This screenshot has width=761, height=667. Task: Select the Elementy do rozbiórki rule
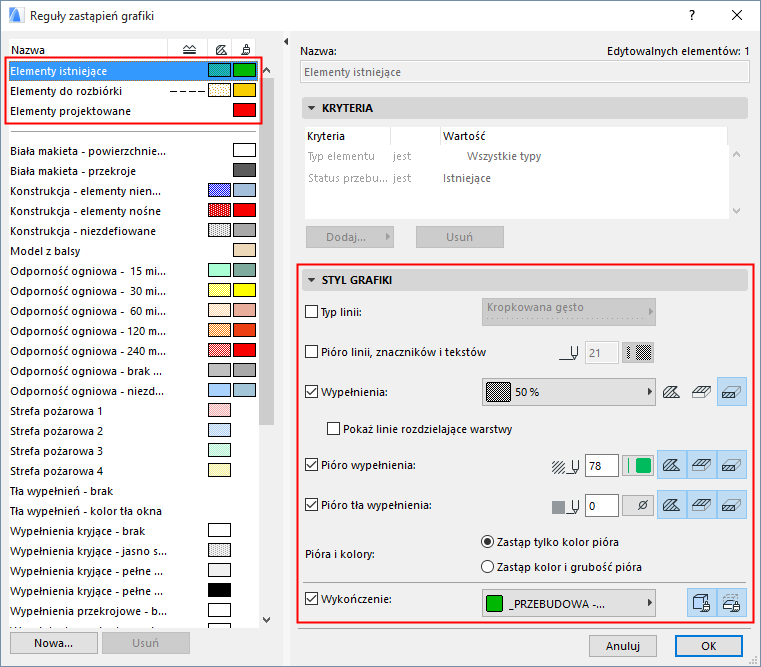click(132, 91)
